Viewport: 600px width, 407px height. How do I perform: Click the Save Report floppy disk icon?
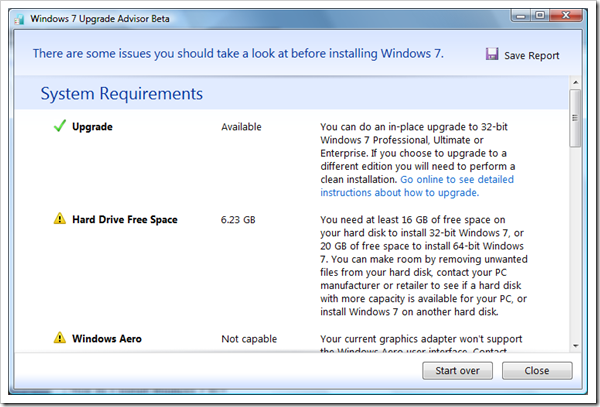pyautogui.click(x=492, y=54)
